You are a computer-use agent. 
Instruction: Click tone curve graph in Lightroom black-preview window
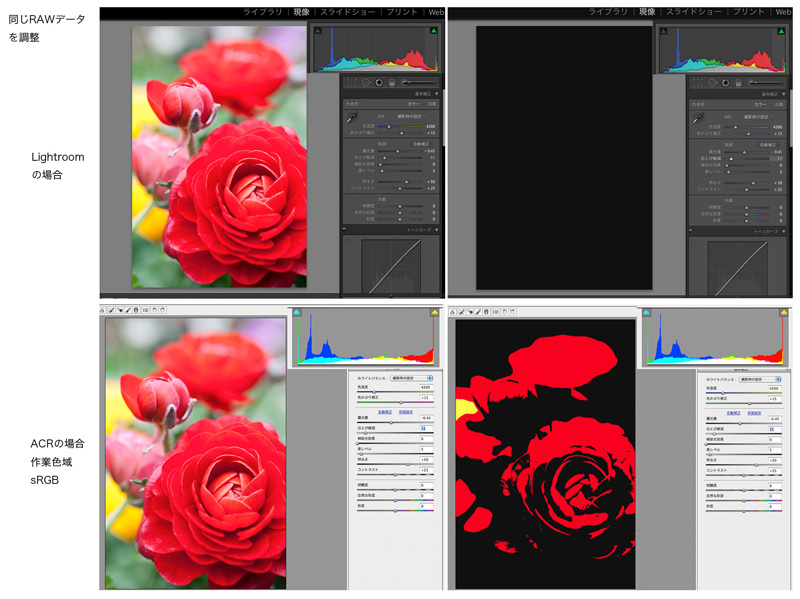point(738,268)
